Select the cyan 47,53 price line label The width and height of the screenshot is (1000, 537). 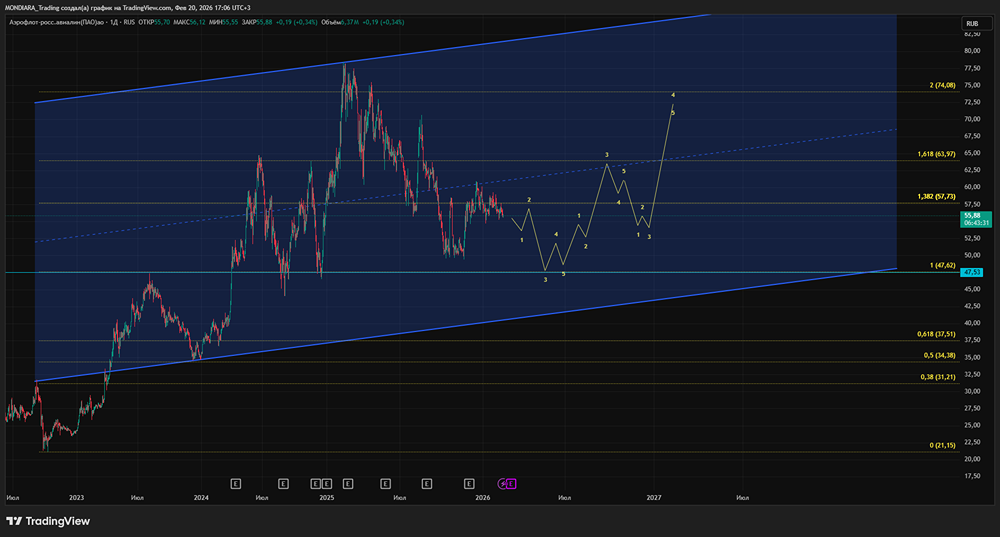[x=971, y=272]
